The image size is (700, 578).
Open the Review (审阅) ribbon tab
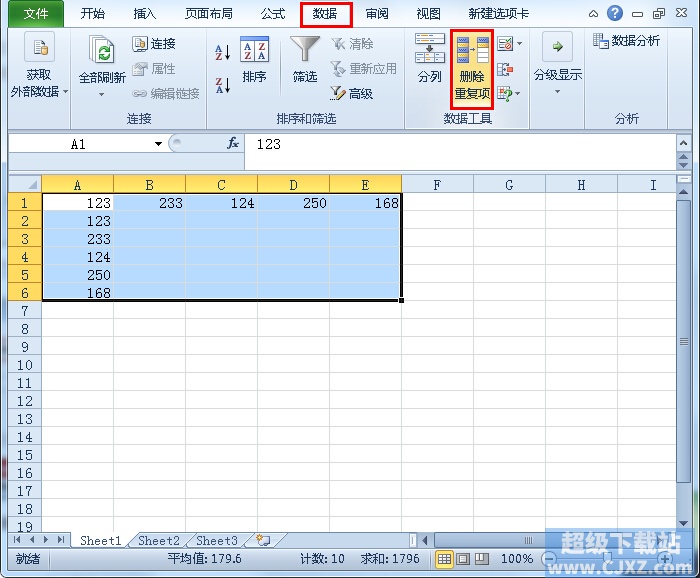point(377,14)
